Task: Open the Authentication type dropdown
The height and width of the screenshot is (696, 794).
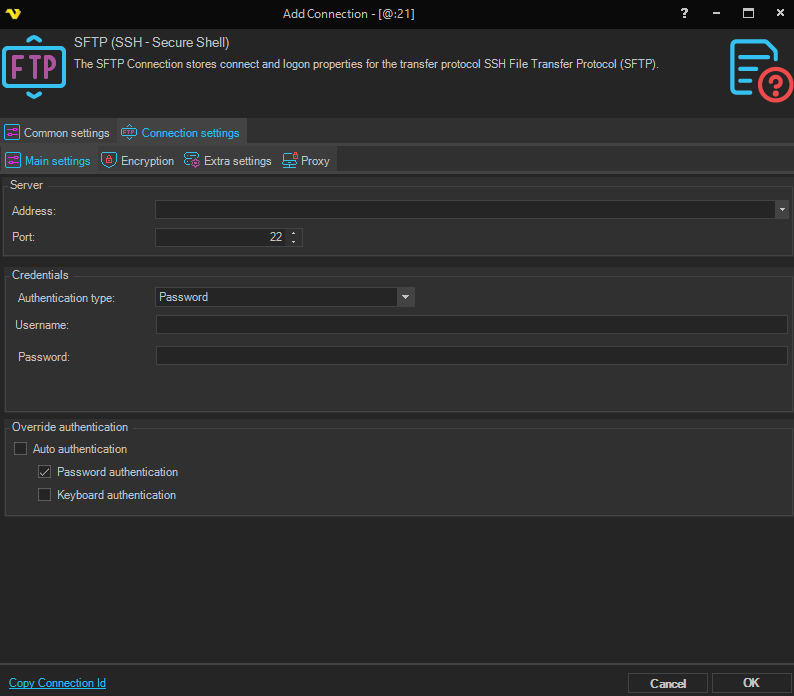Action: 405,297
